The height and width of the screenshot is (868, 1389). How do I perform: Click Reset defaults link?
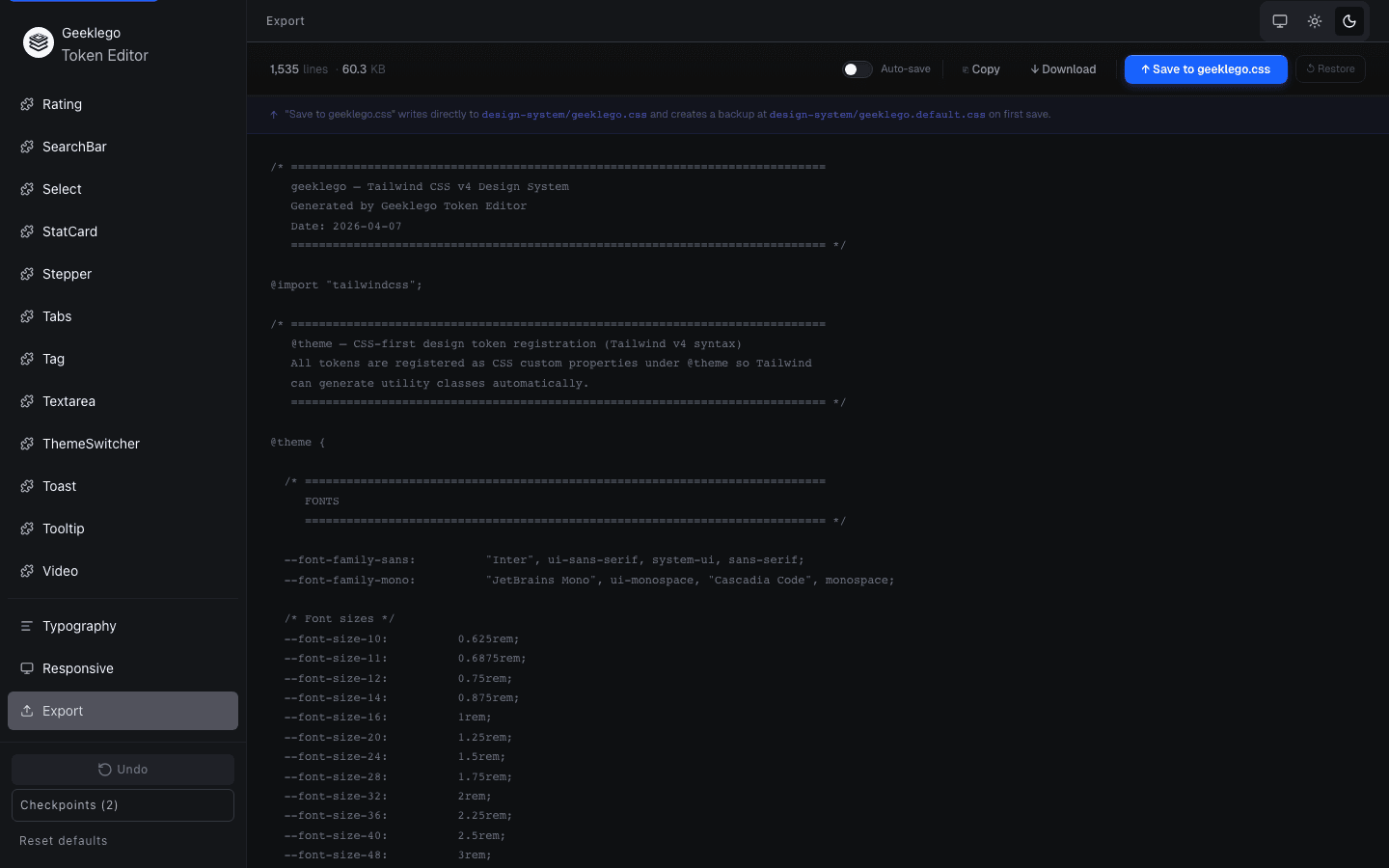tap(64, 841)
